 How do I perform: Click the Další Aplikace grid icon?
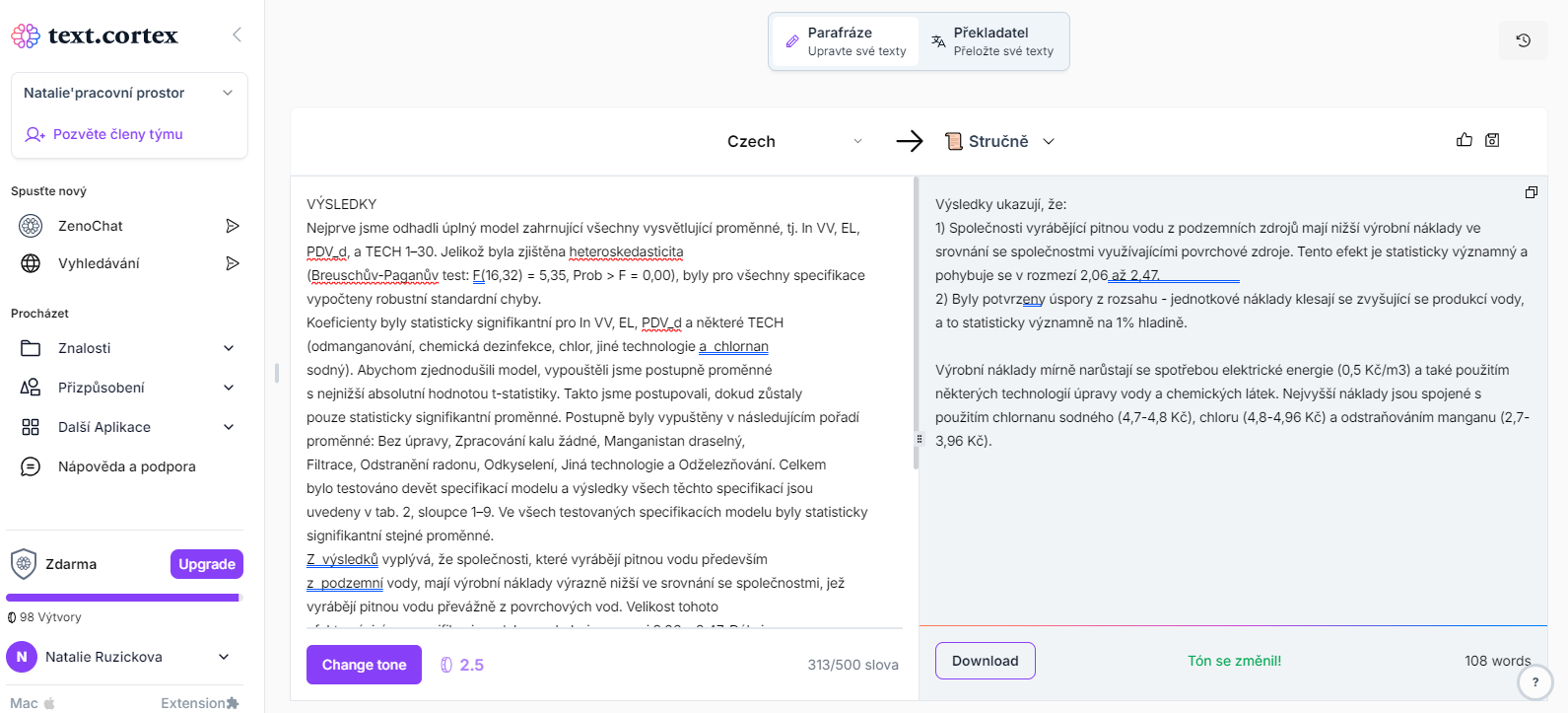tap(31, 427)
